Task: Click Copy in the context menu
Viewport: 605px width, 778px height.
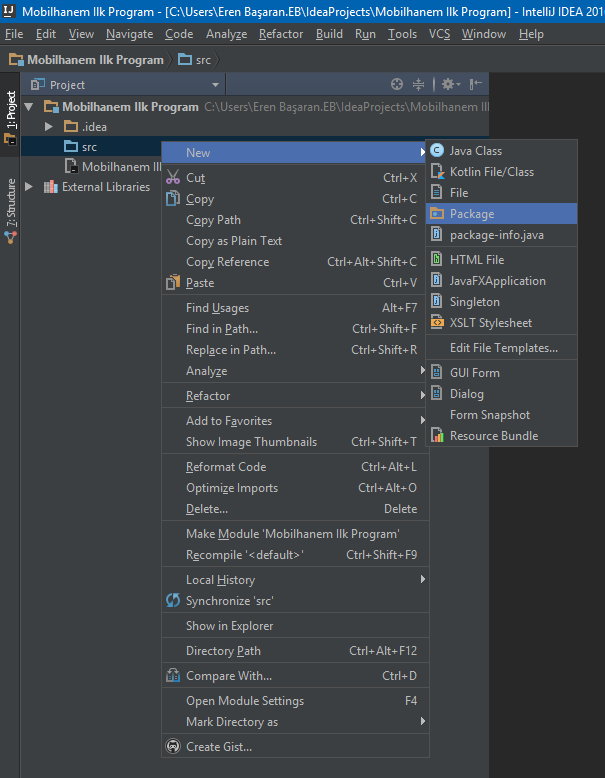Action: [295, 199]
